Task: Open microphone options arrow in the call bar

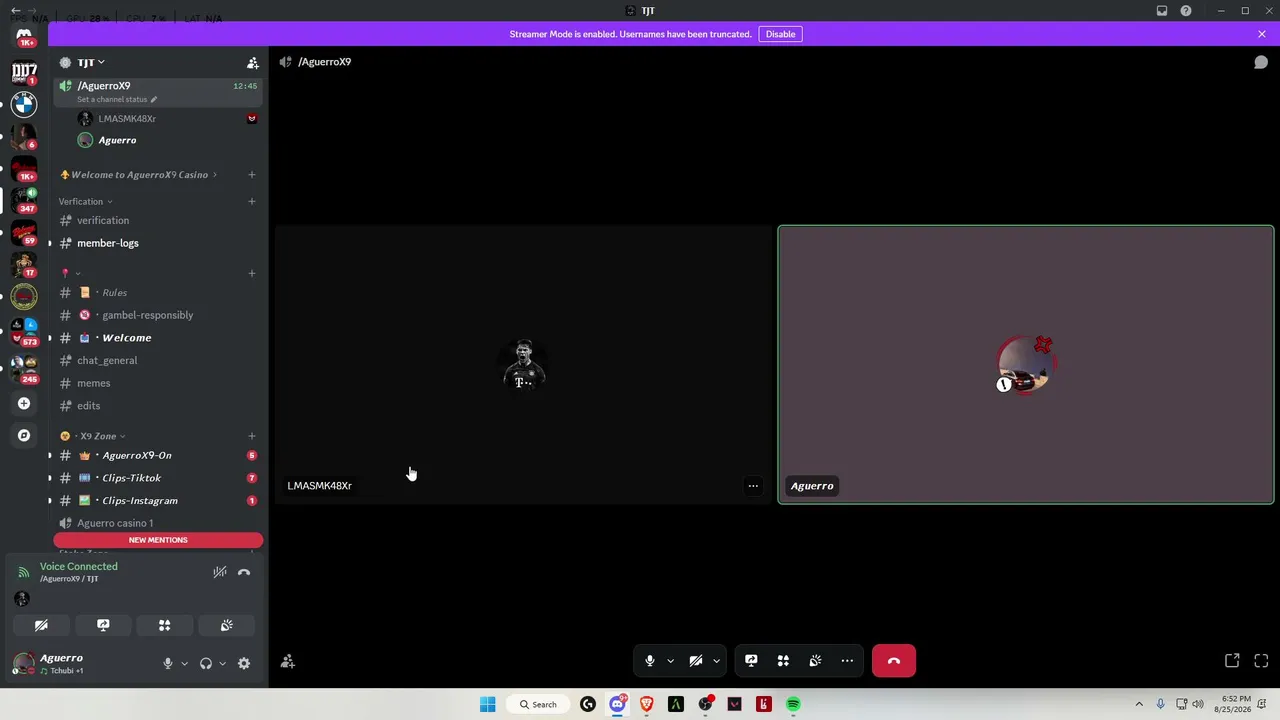Action: coord(670,661)
